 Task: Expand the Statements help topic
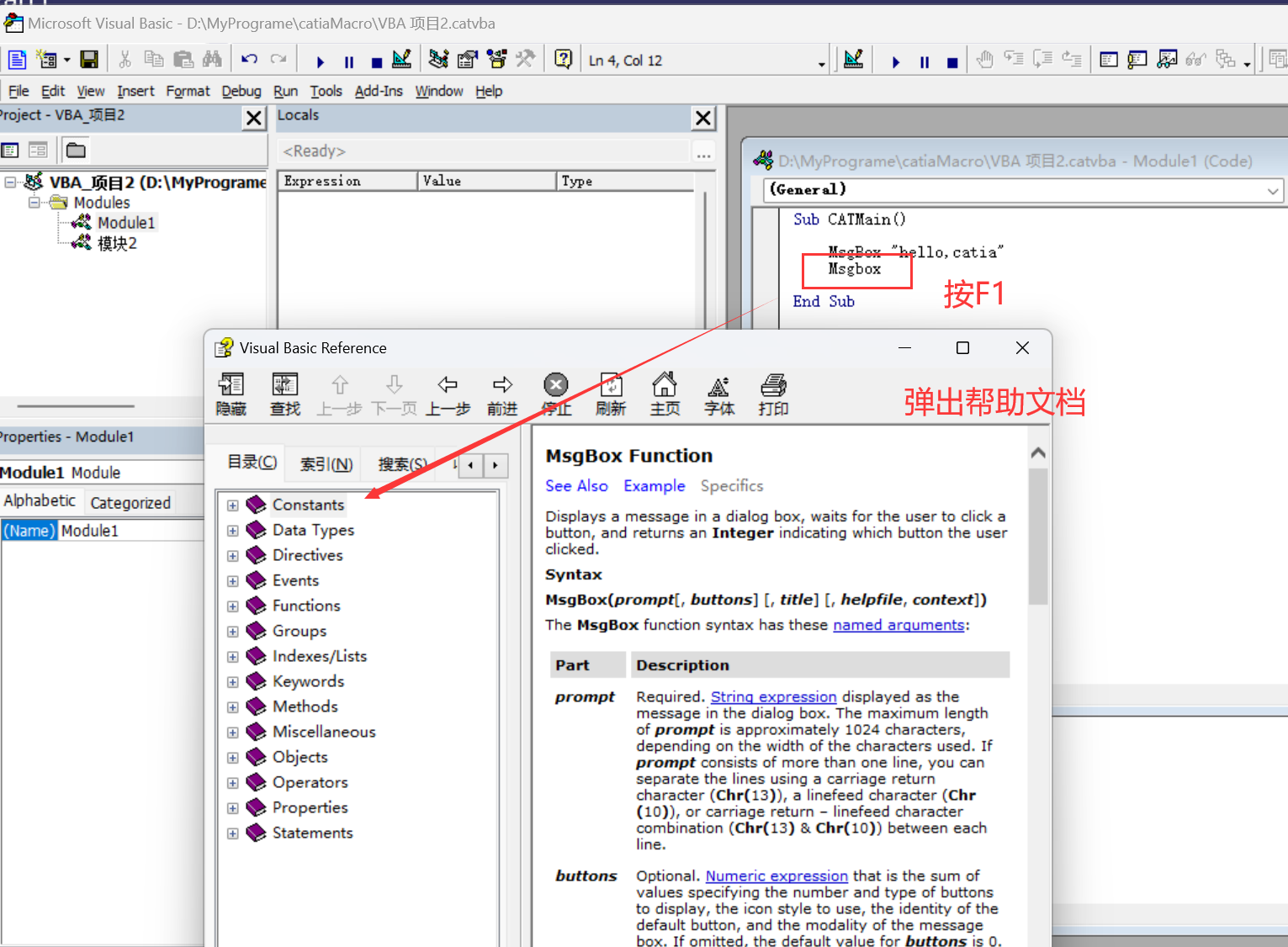233,833
